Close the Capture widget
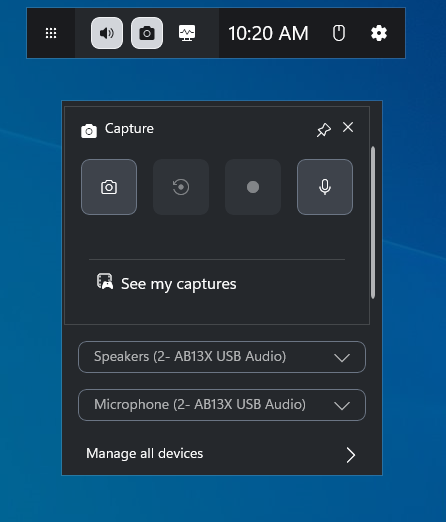 click(348, 127)
